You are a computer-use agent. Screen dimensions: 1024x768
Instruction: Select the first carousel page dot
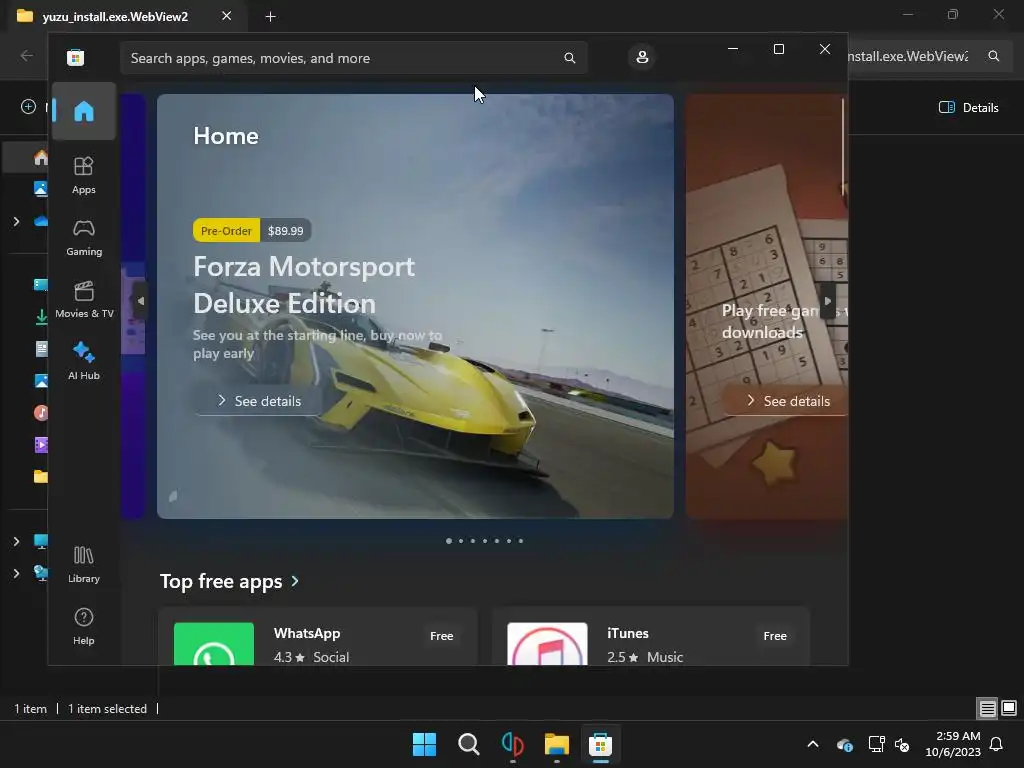coord(449,541)
